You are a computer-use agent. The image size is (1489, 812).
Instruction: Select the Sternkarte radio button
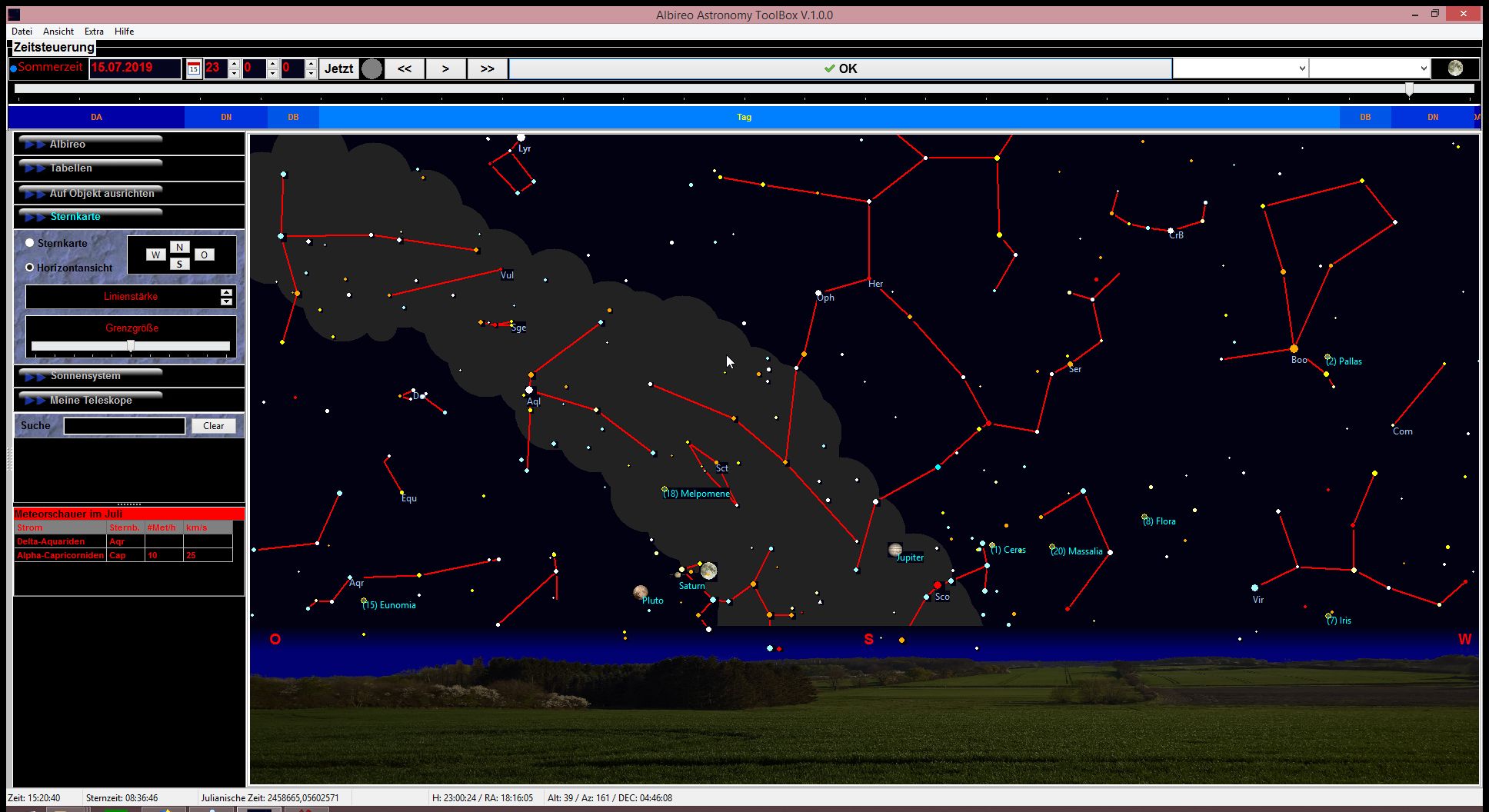point(30,243)
